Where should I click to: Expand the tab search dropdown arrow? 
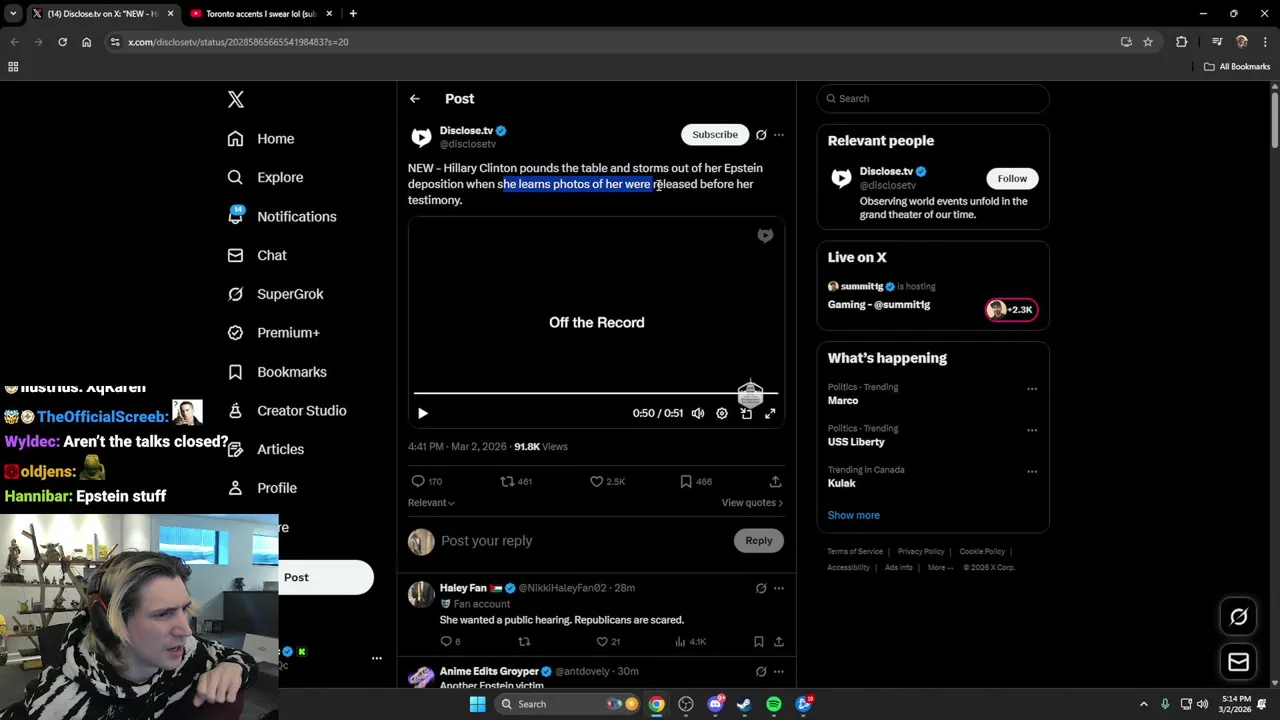(13, 14)
